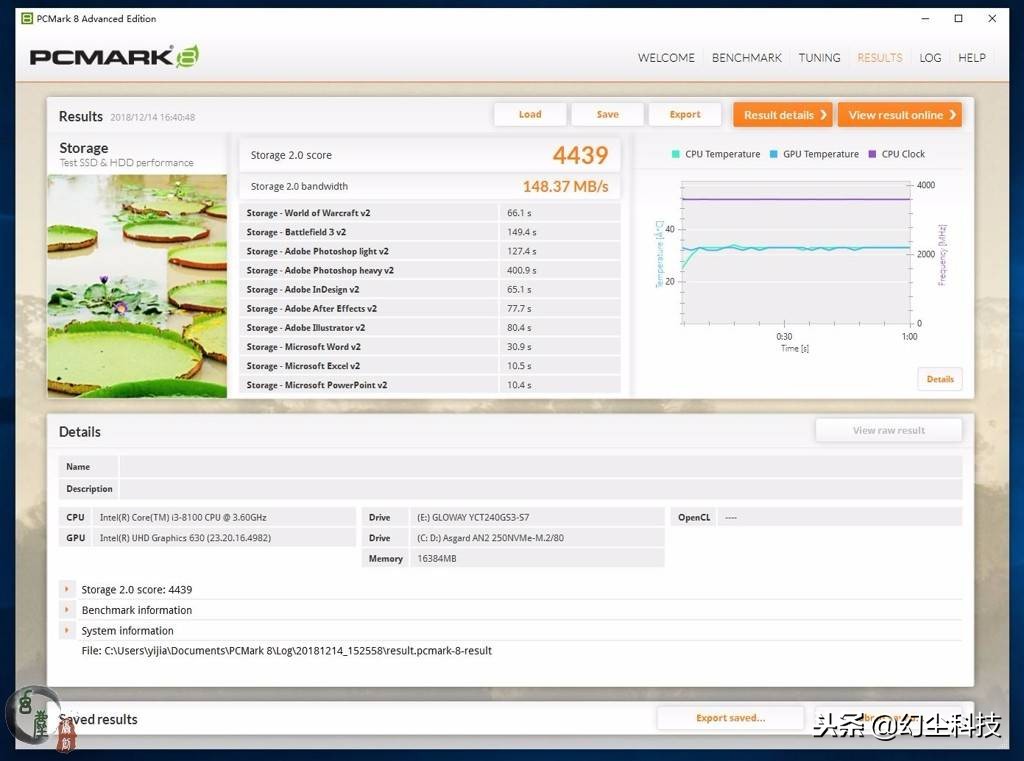Open the TUNING section
The height and width of the screenshot is (761, 1024).
[x=819, y=58]
